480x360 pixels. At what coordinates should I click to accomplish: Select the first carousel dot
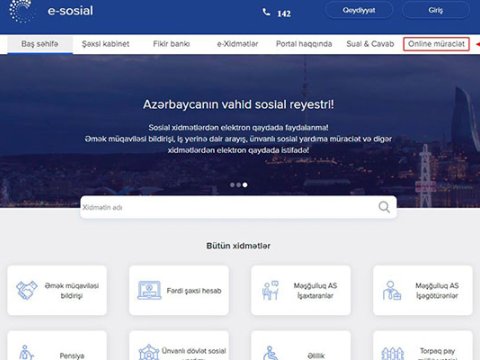(x=232, y=185)
